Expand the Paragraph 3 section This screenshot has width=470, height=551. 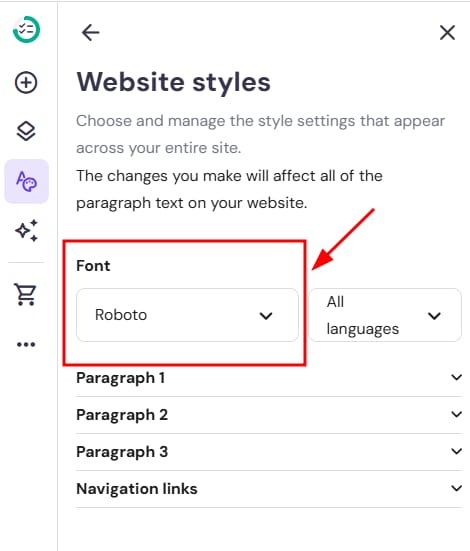pos(269,452)
